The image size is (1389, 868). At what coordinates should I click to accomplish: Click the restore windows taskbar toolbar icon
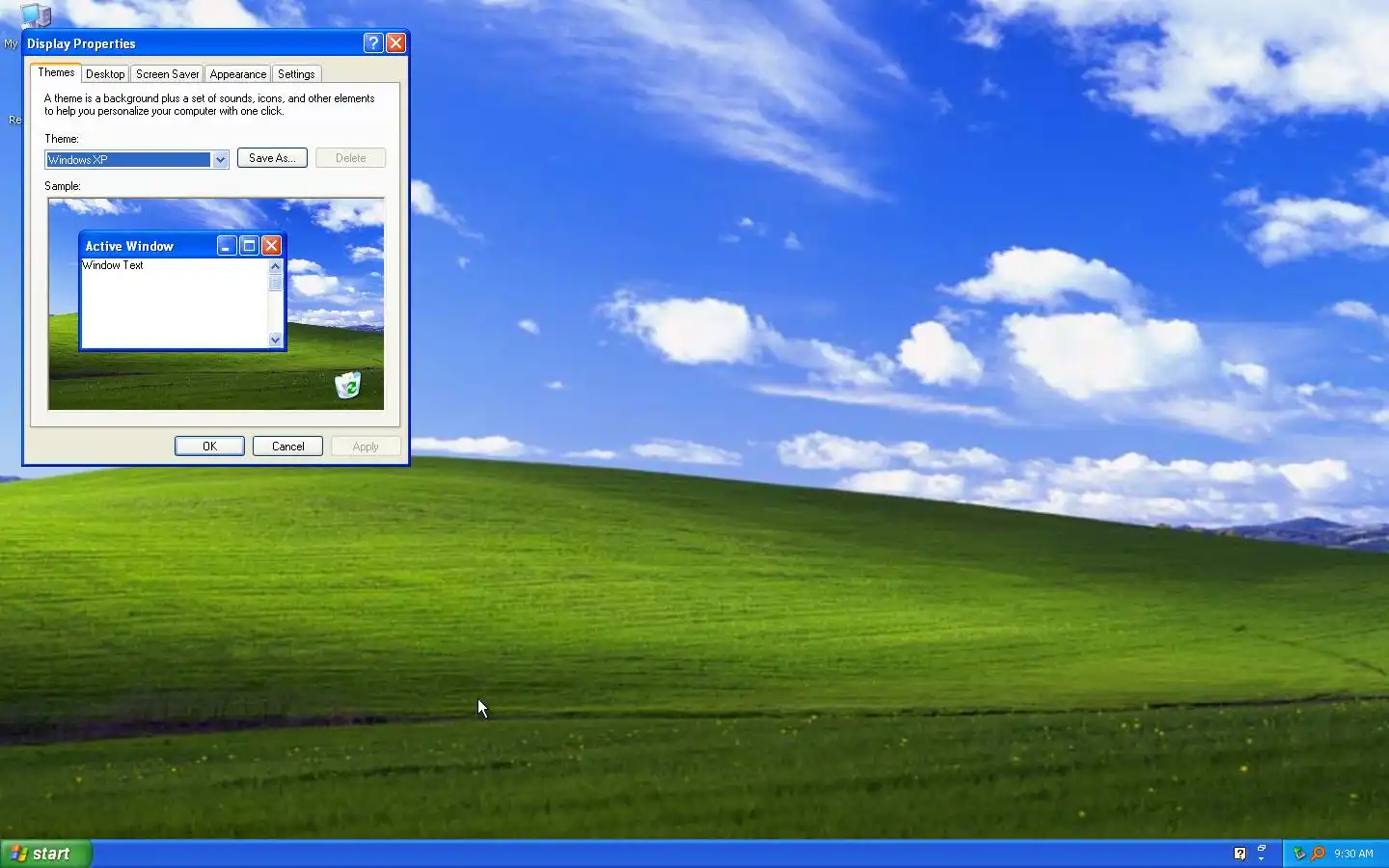(1261, 848)
